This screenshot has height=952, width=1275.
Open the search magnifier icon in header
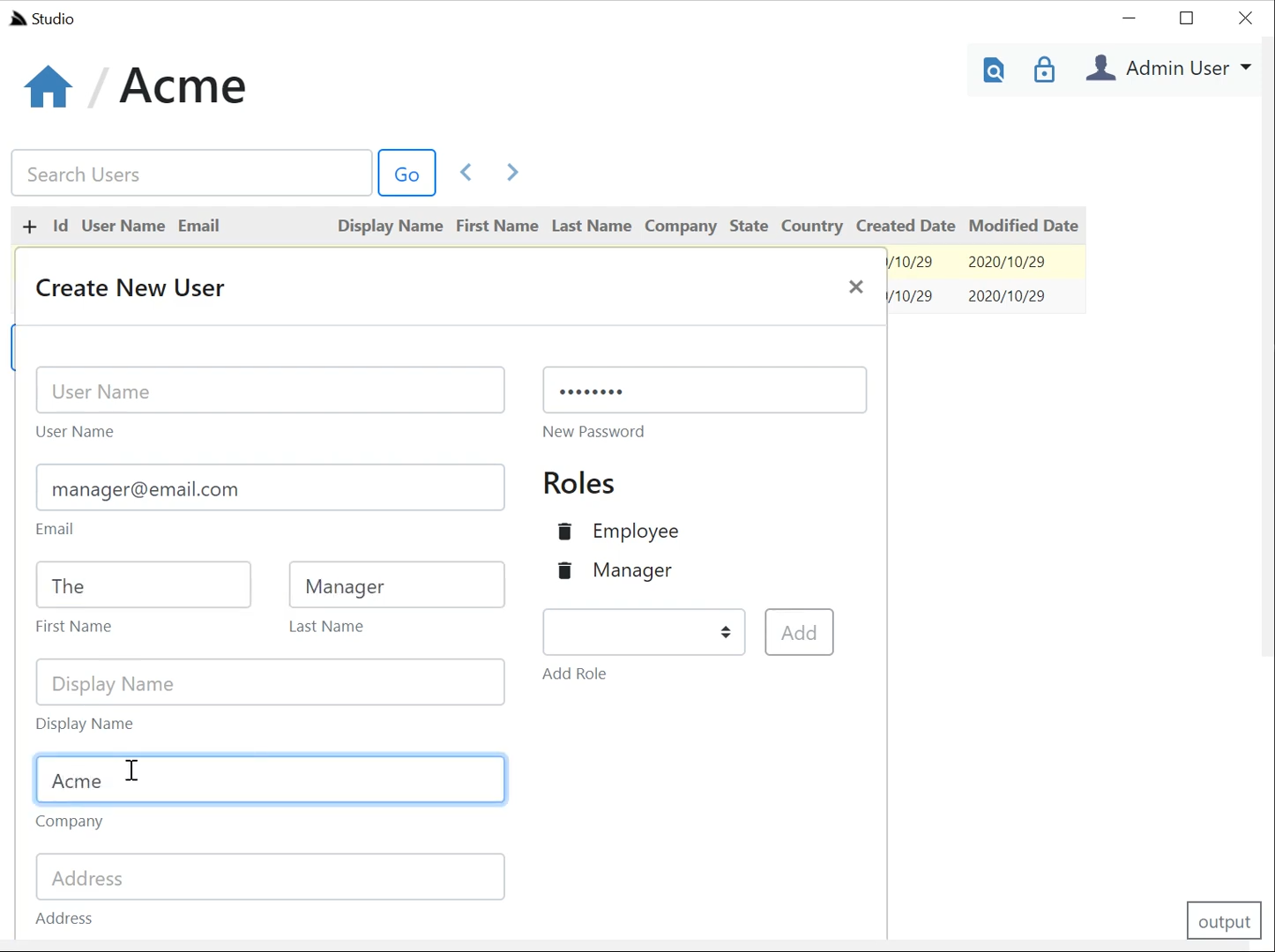pos(994,70)
